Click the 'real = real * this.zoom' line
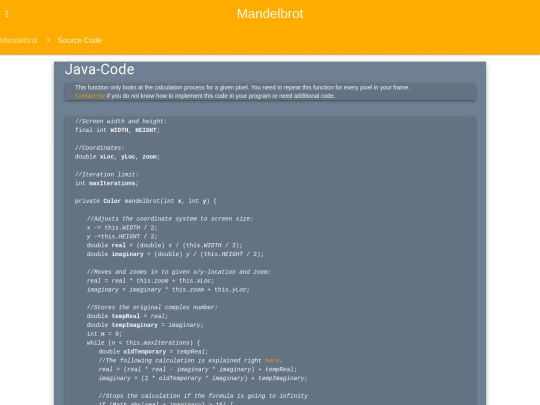 150,281
